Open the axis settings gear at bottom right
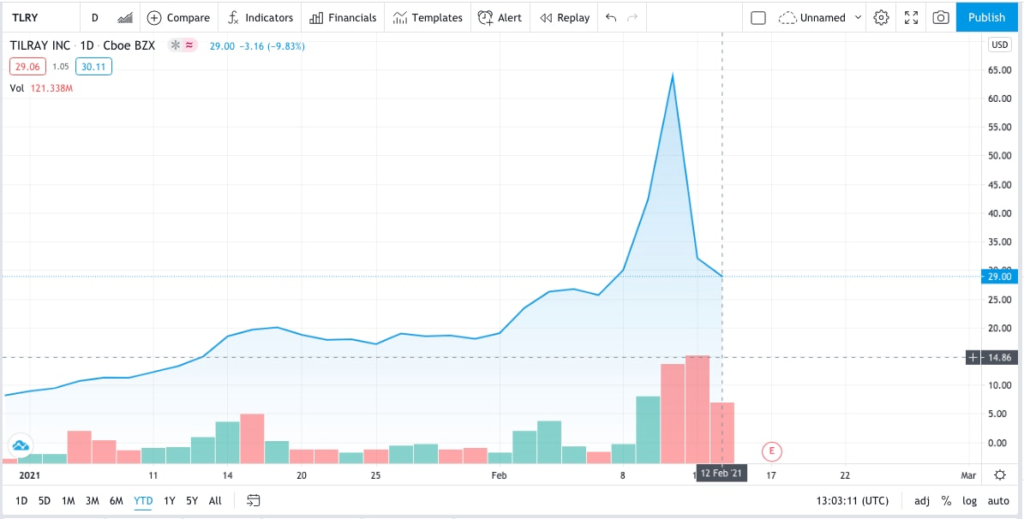 click(x=1000, y=475)
